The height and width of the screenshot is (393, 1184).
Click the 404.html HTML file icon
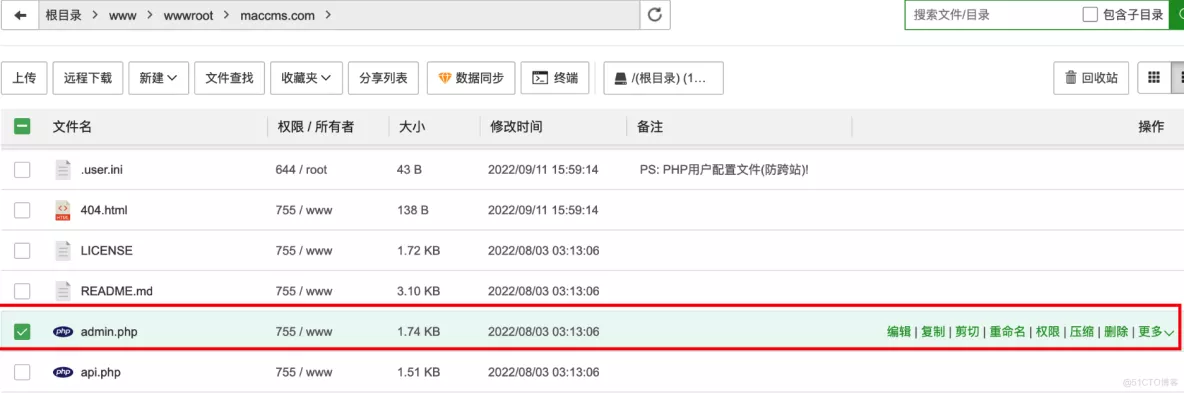tap(63, 210)
